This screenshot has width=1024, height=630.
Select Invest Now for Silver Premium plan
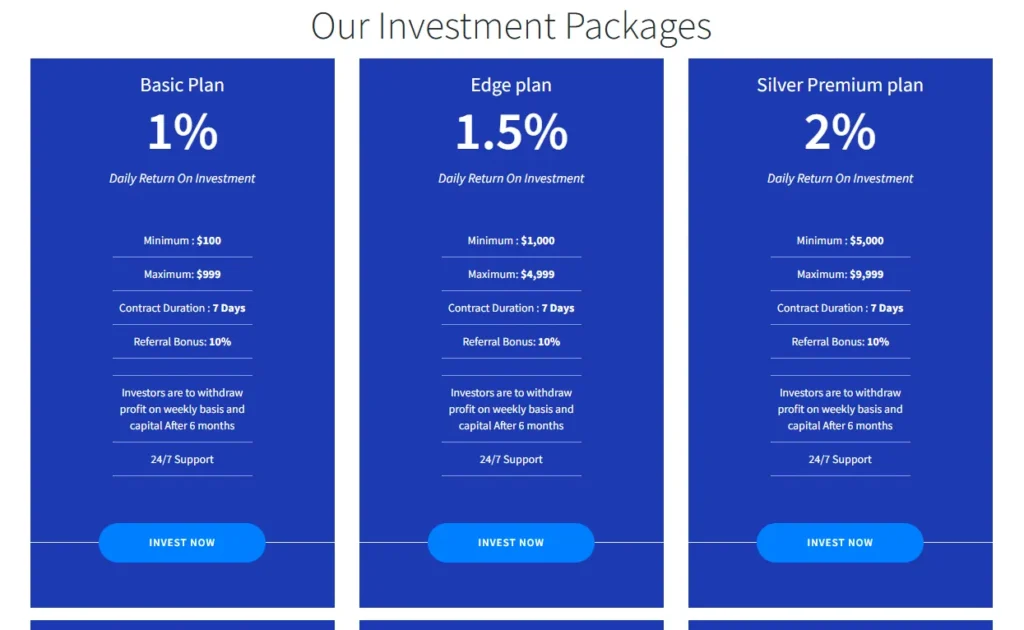click(x=840, y=542)
